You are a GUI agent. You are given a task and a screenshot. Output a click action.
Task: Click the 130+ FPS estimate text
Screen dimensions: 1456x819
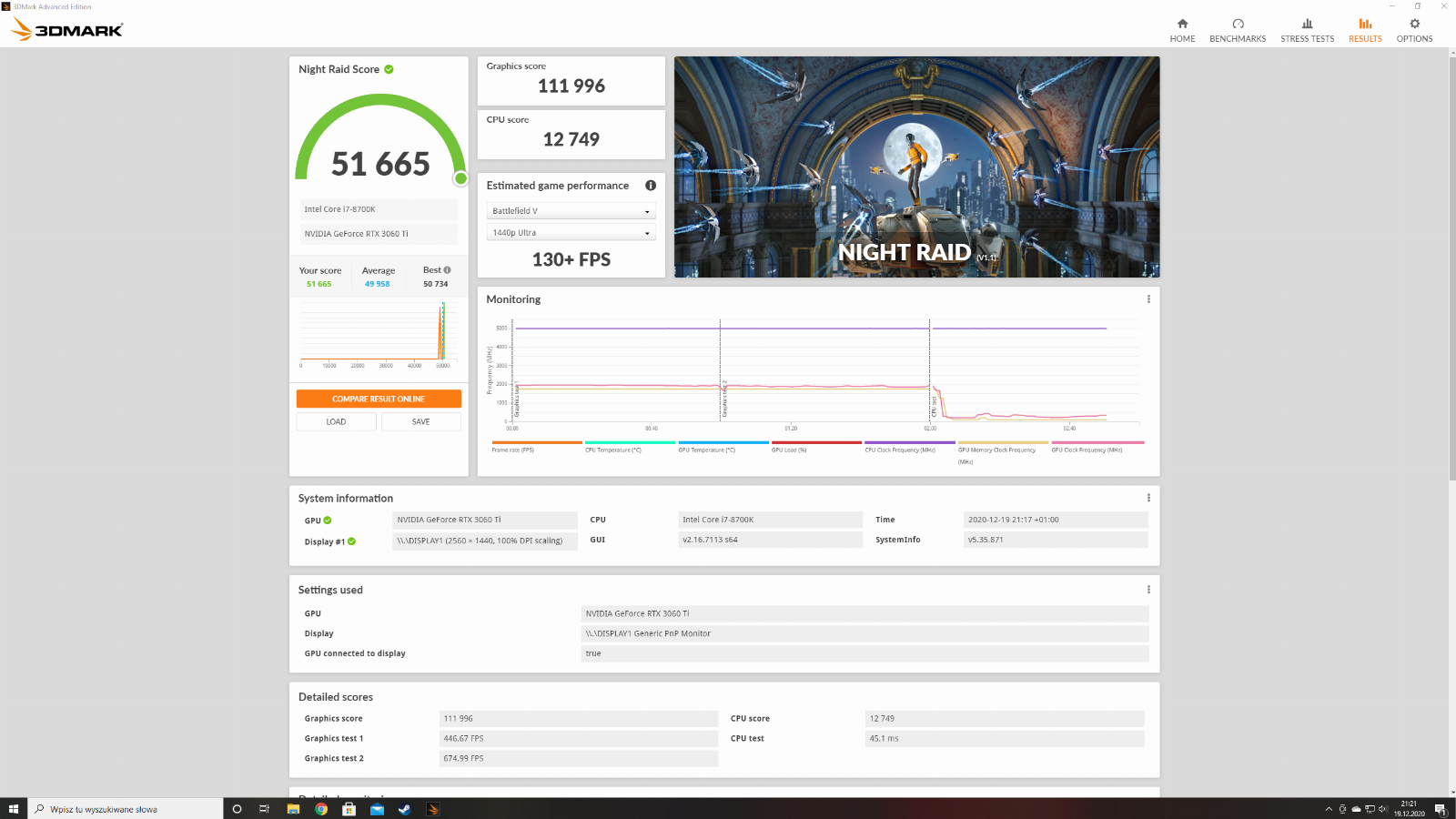pyautogui.click(x=571, y=259)
